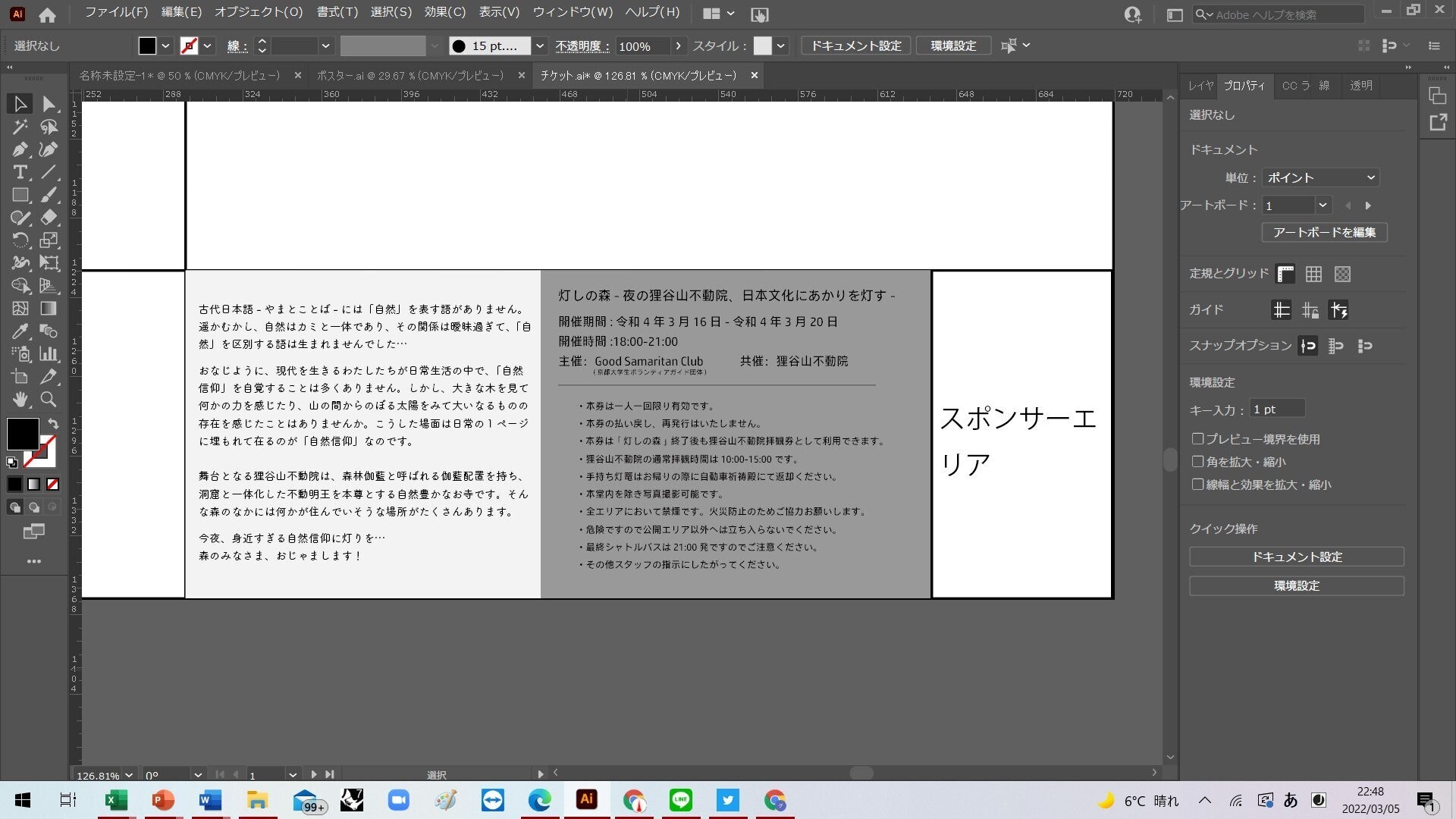This screenshot has width=1456, height=819.
Task: Expand the 15 pt brush dropdown
Action: click(x=539, y=45)
